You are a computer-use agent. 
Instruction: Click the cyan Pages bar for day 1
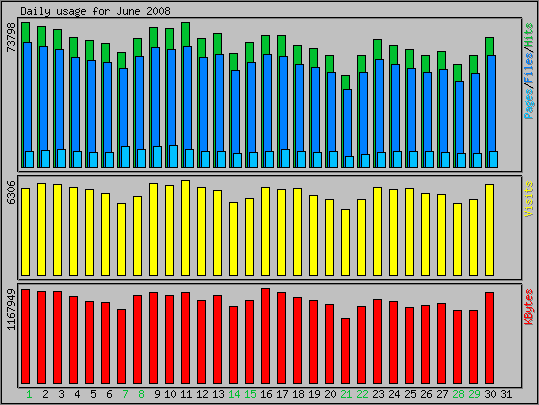30,160
